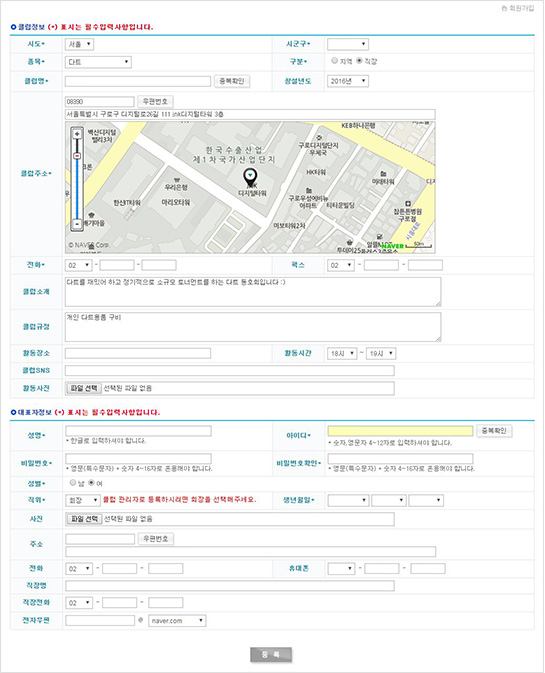Choose 남 for gender
Image resolution: width=545 pixels, height=673 pixels.
73,483
